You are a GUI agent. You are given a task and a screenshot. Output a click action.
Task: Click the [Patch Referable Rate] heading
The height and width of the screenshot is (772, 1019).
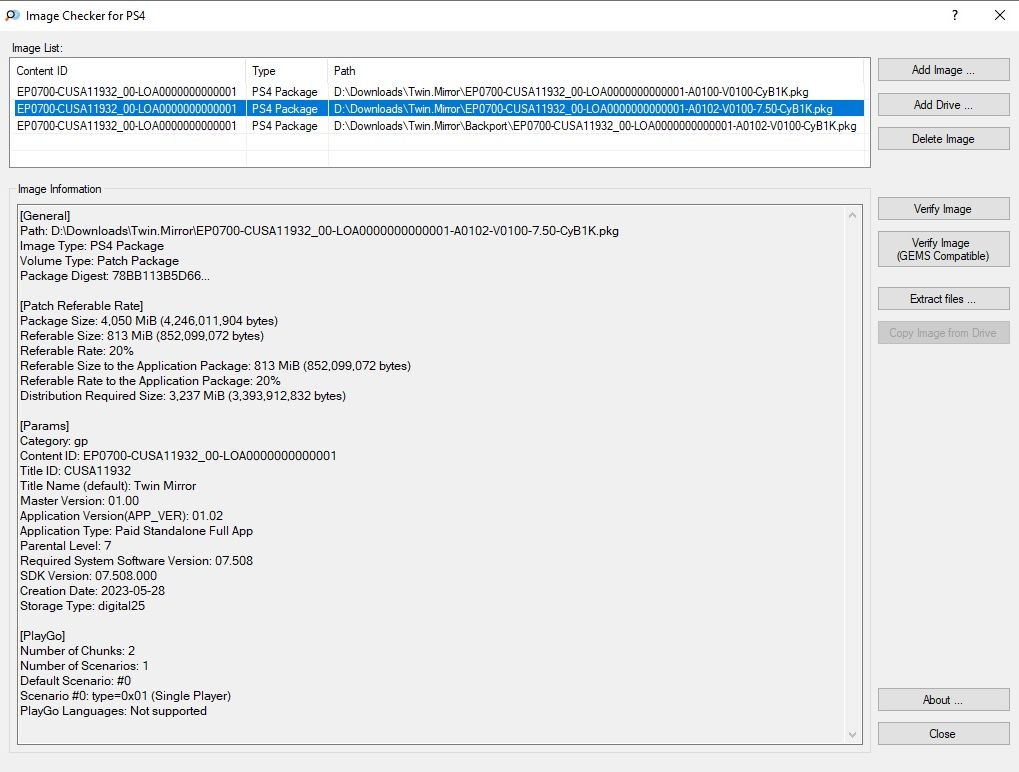(x=81, y=305)
